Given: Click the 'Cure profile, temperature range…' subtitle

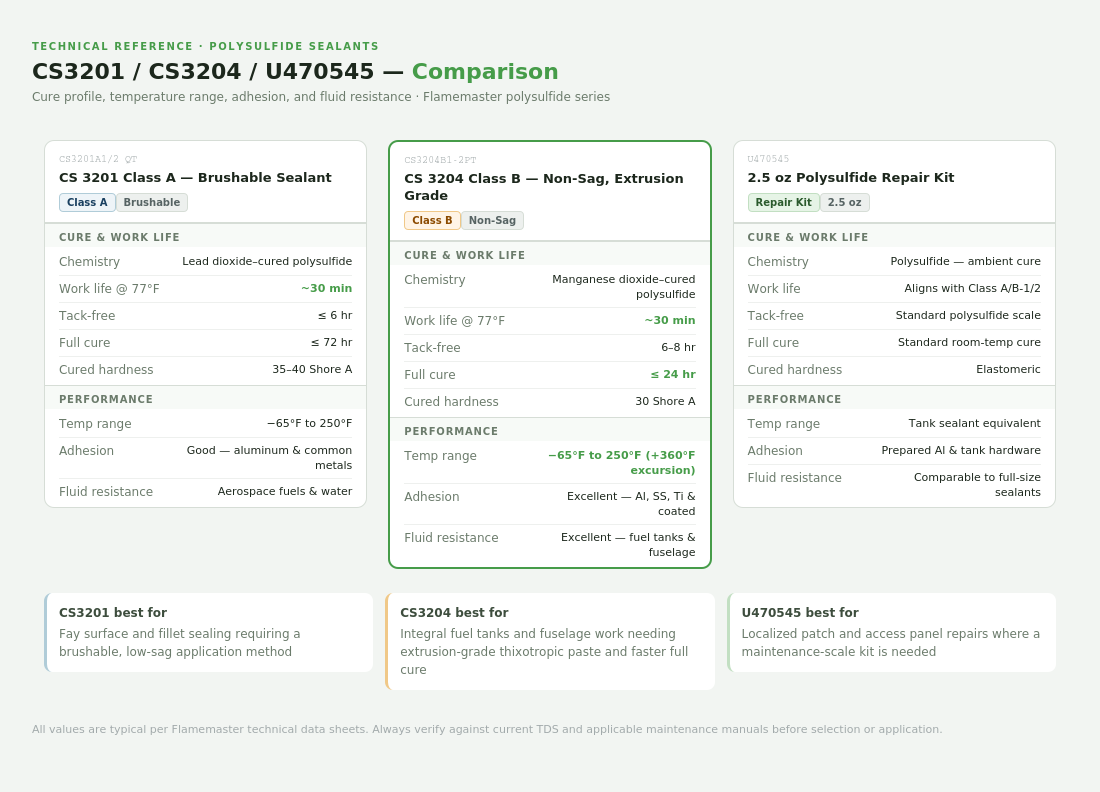Looking at the screenshot, I should point(321,97).
